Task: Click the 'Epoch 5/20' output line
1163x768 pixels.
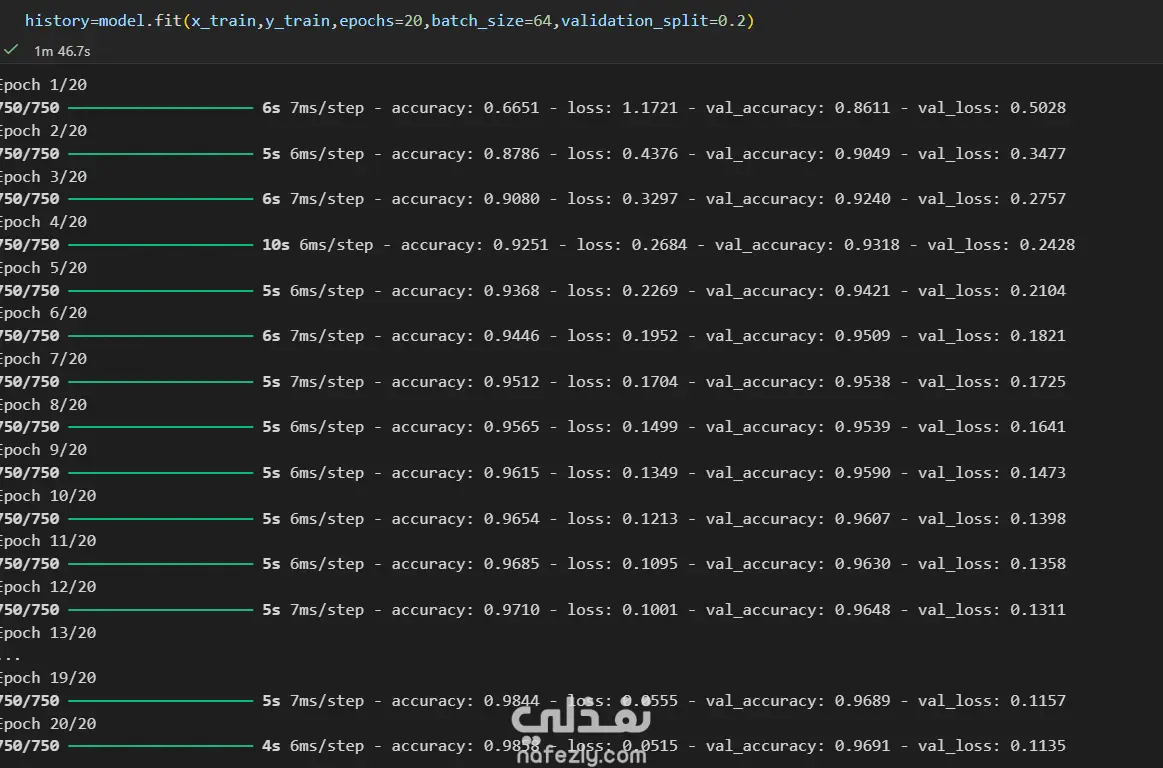Action: coord(44,268)
